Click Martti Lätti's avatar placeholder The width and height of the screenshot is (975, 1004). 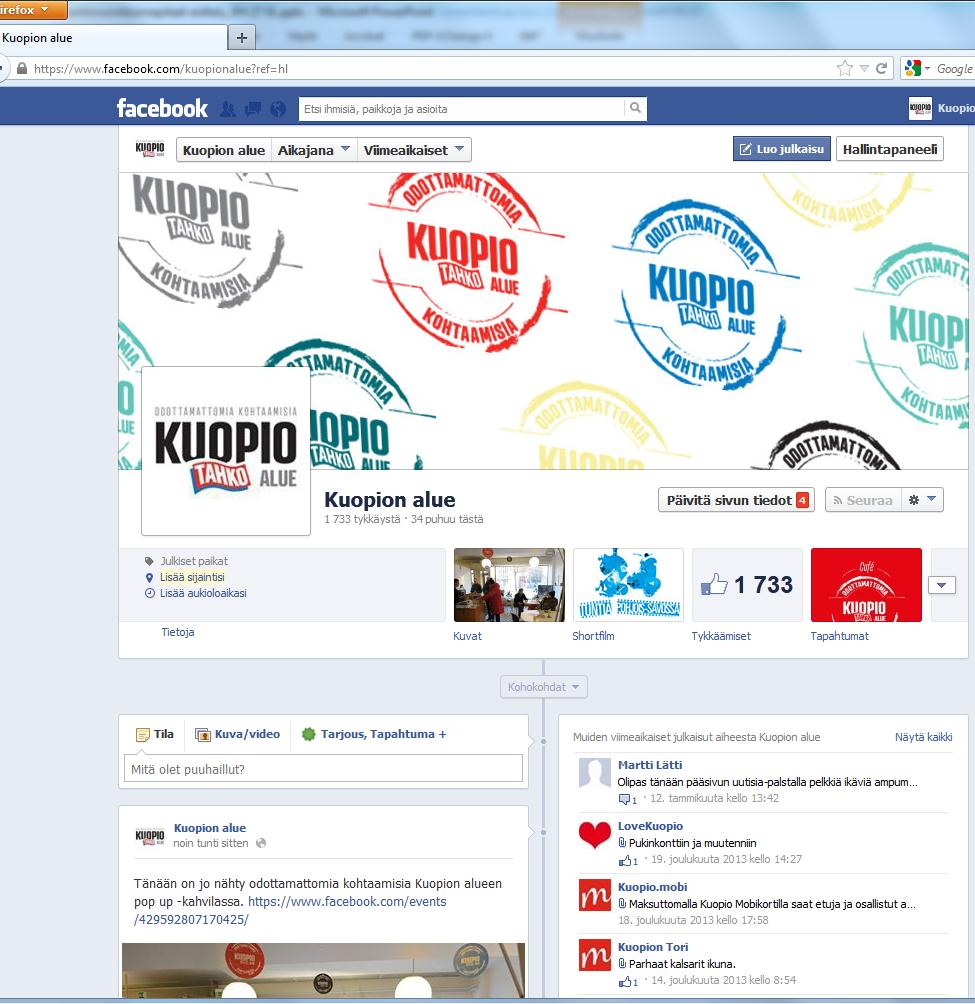pos(595,774)
